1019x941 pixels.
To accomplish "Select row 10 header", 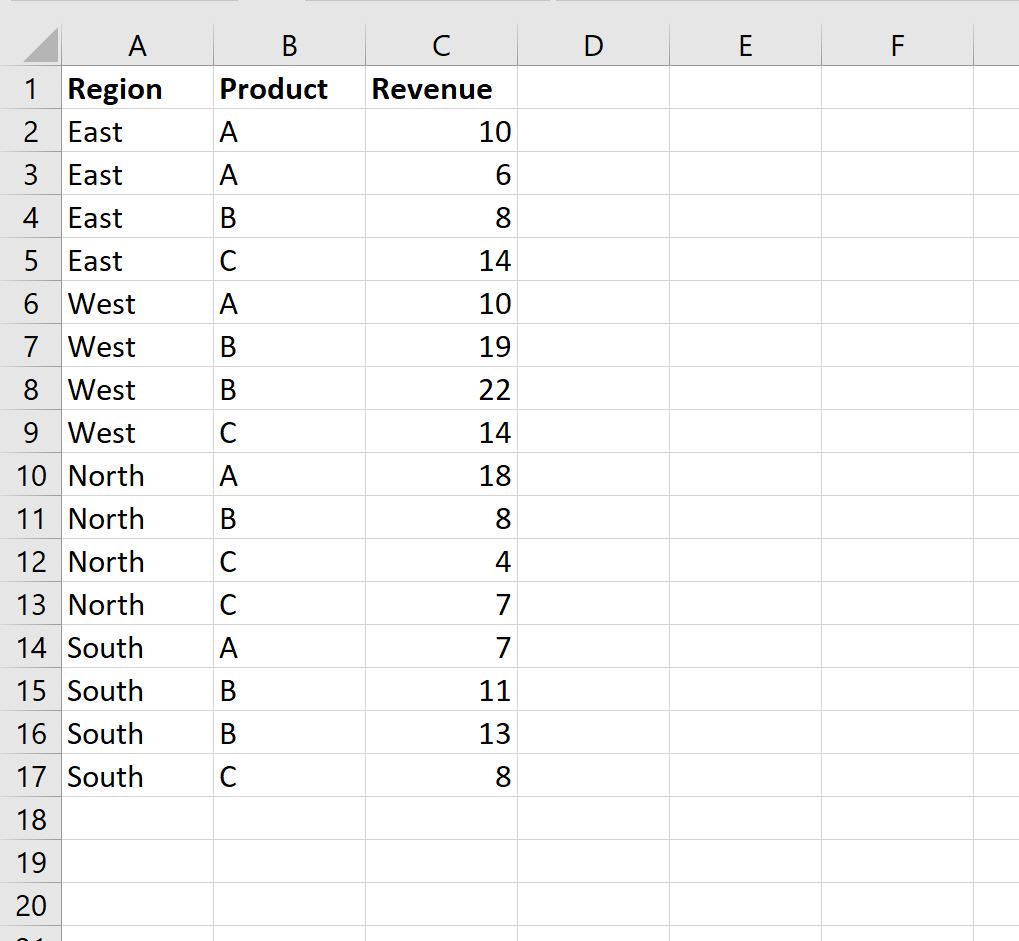I will [x=31, y=476].
